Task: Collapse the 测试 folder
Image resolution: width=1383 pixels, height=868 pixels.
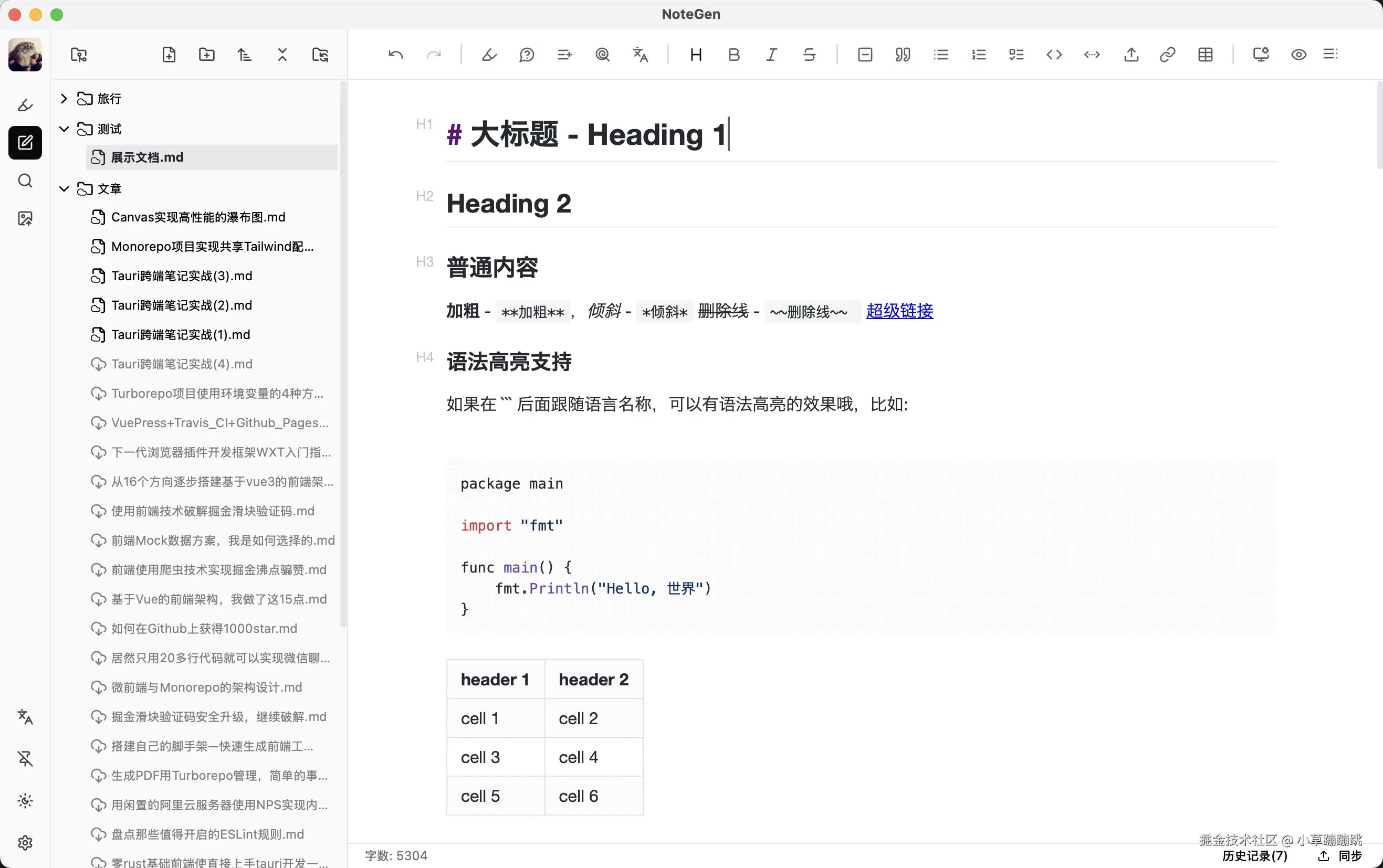Action: pyautogui.click(x=64, y=129)
